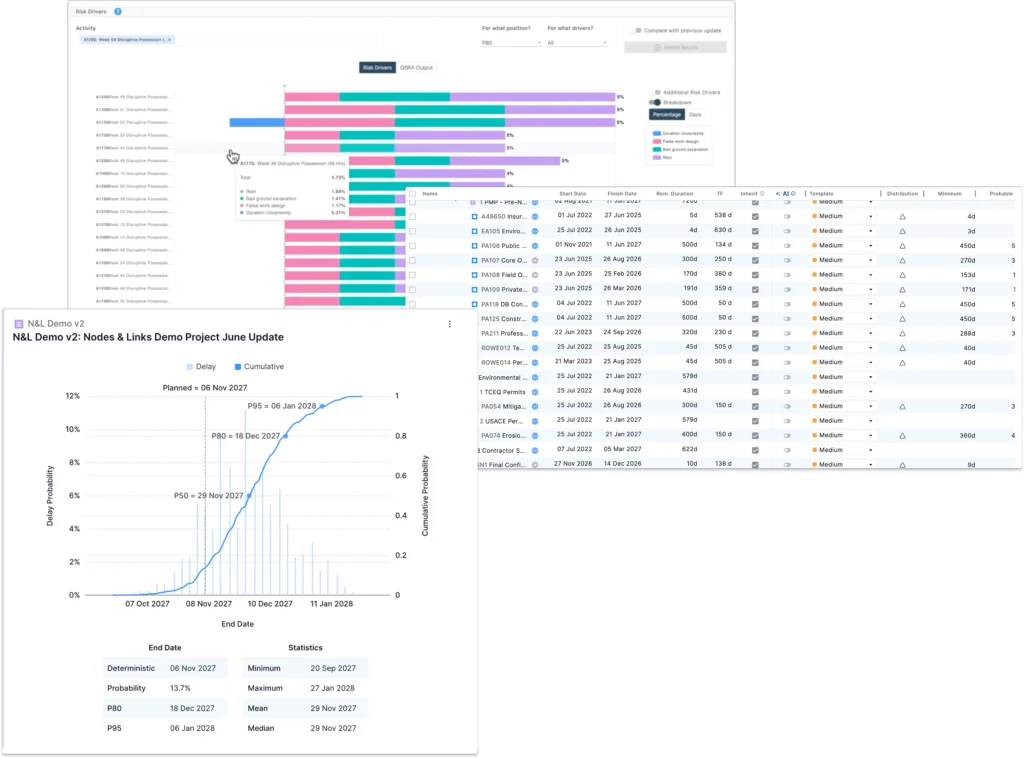Open the three-dot menu on N&L Demo card
1024x758 pixels.
(450, 324)
